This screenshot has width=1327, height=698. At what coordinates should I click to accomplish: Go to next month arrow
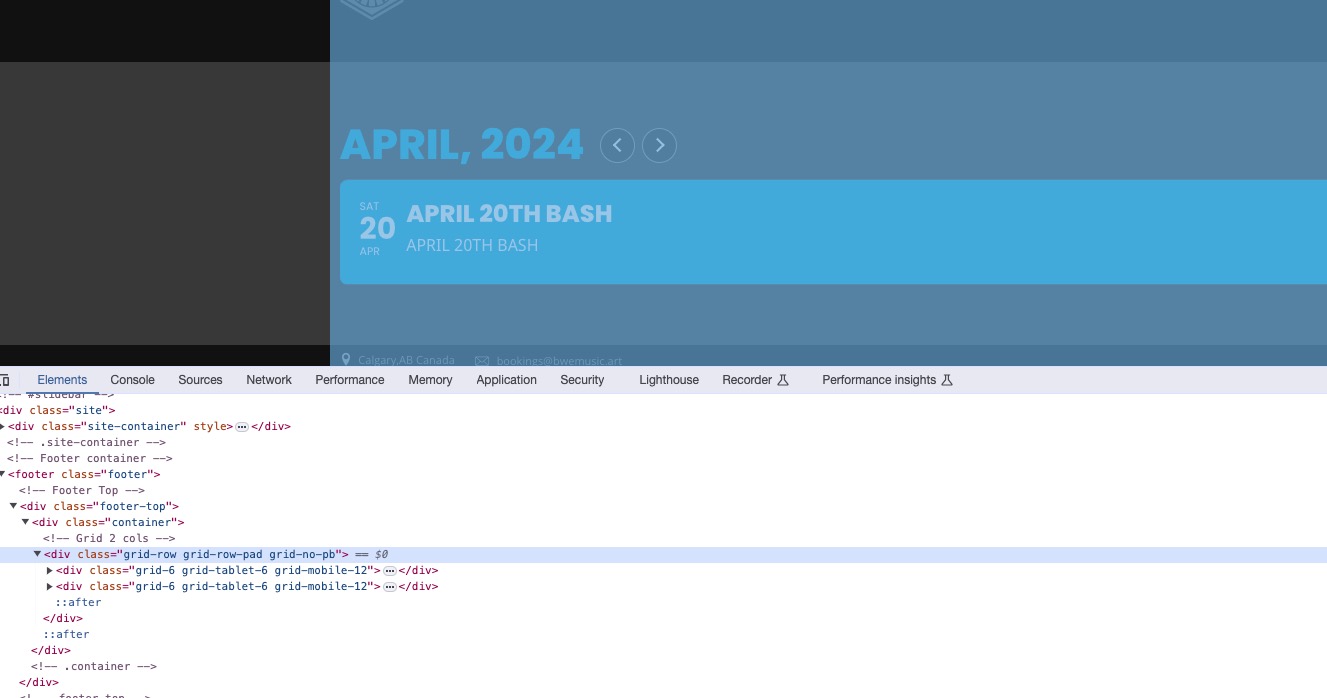[659, 146]
